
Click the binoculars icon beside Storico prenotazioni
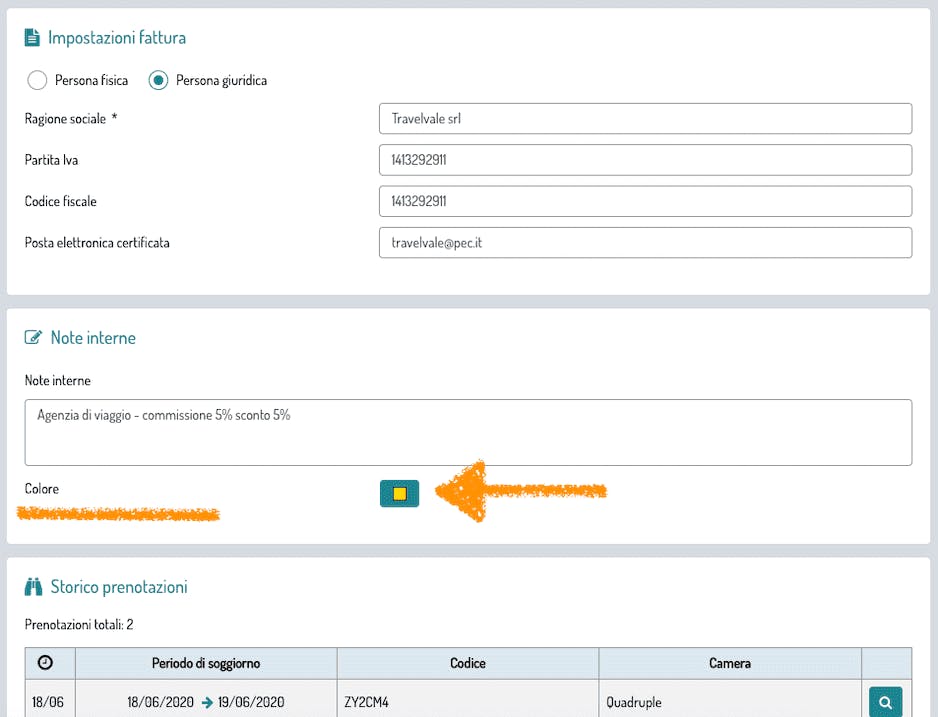click(x=34, y=587)
